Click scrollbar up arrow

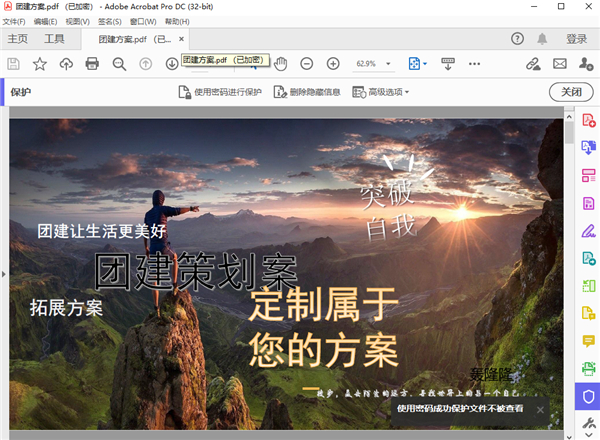pos(569,116)
